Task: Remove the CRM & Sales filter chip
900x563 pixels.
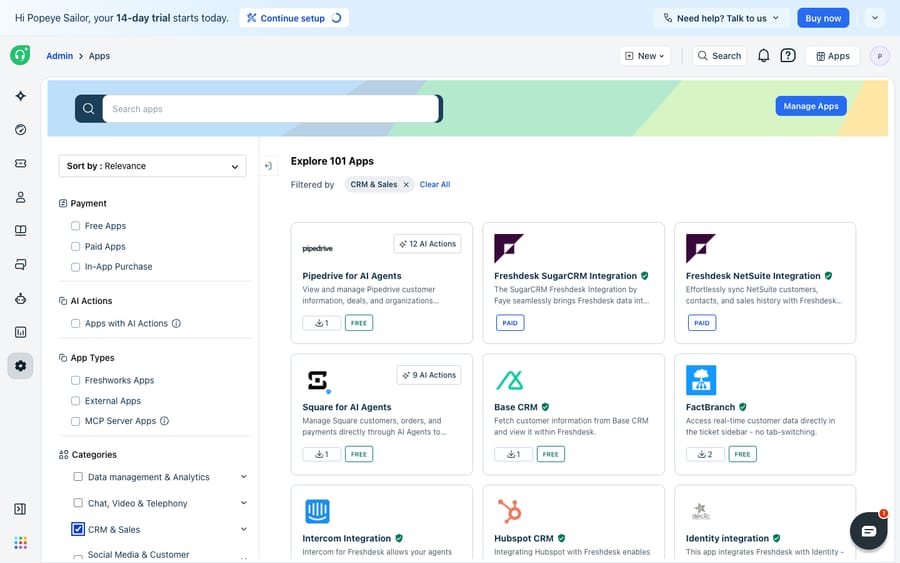Action: pos(406,185)
